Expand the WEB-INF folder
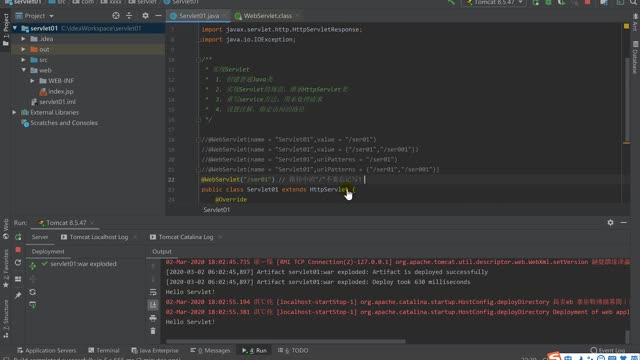This screenshot has height=360, width=640. click(32, 81)
